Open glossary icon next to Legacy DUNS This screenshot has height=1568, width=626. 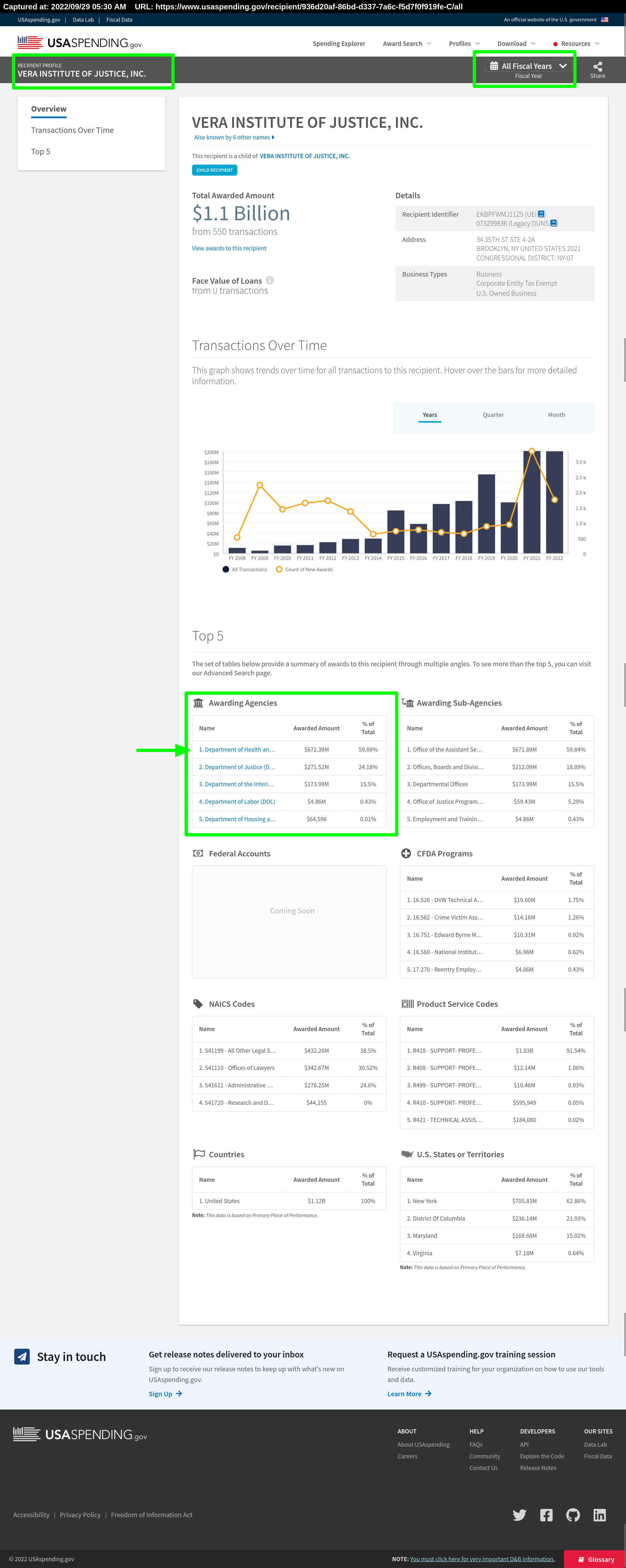point(554,223)
